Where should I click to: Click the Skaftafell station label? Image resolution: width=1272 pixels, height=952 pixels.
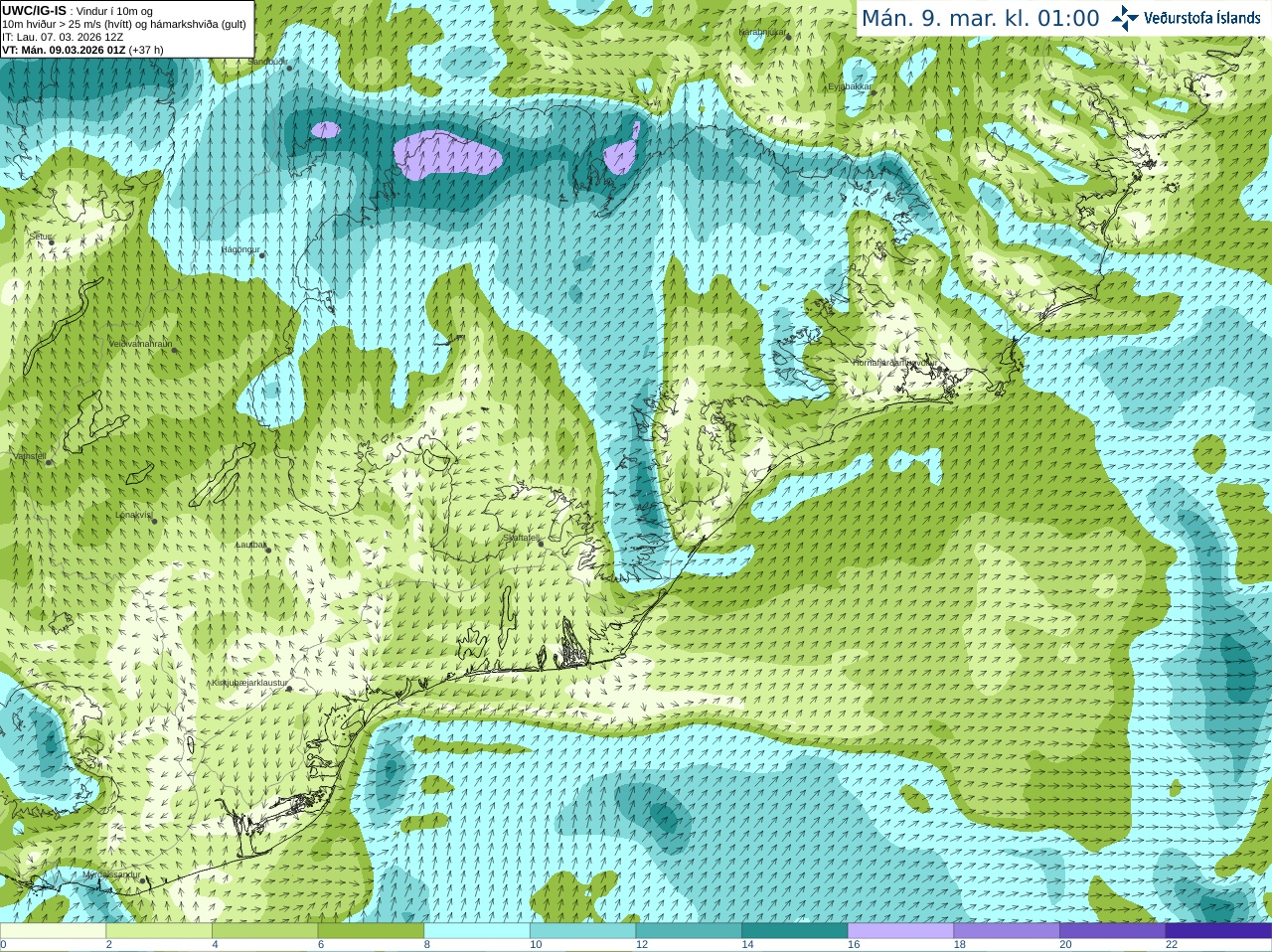pyautogui.click(x=520, y=538)
